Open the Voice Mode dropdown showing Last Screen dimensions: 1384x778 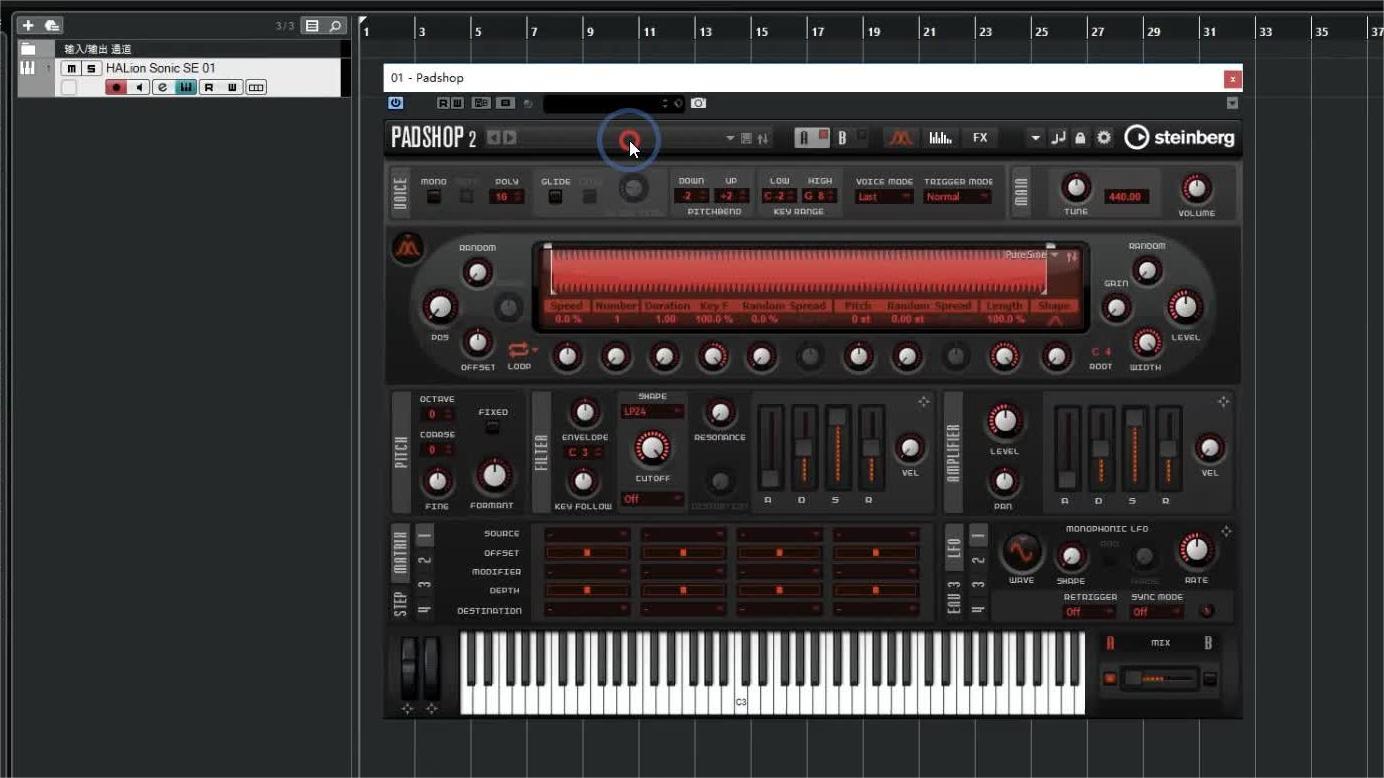(884, 197)
